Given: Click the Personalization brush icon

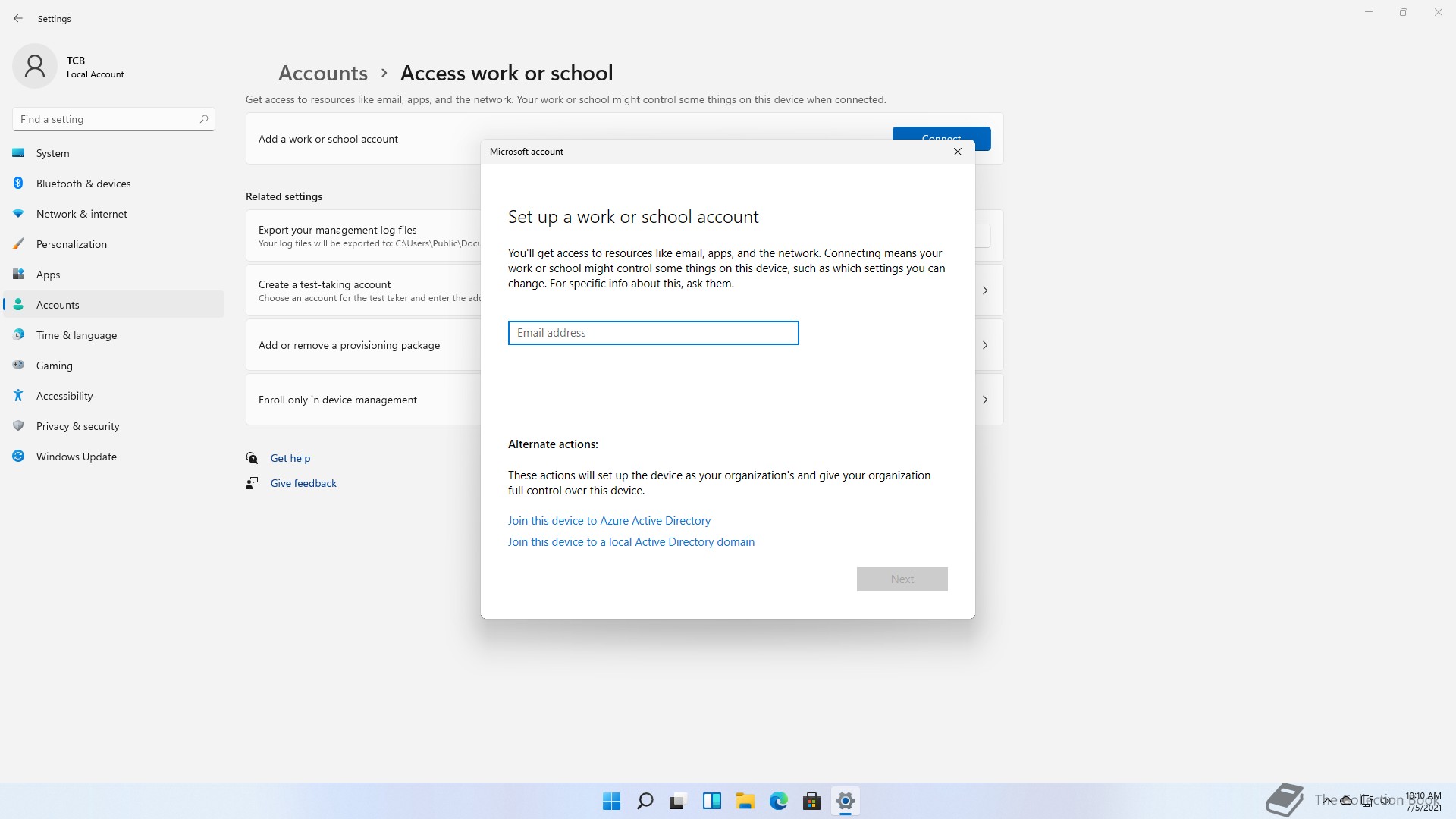Looking at the screenshot, I should (18, 244).
